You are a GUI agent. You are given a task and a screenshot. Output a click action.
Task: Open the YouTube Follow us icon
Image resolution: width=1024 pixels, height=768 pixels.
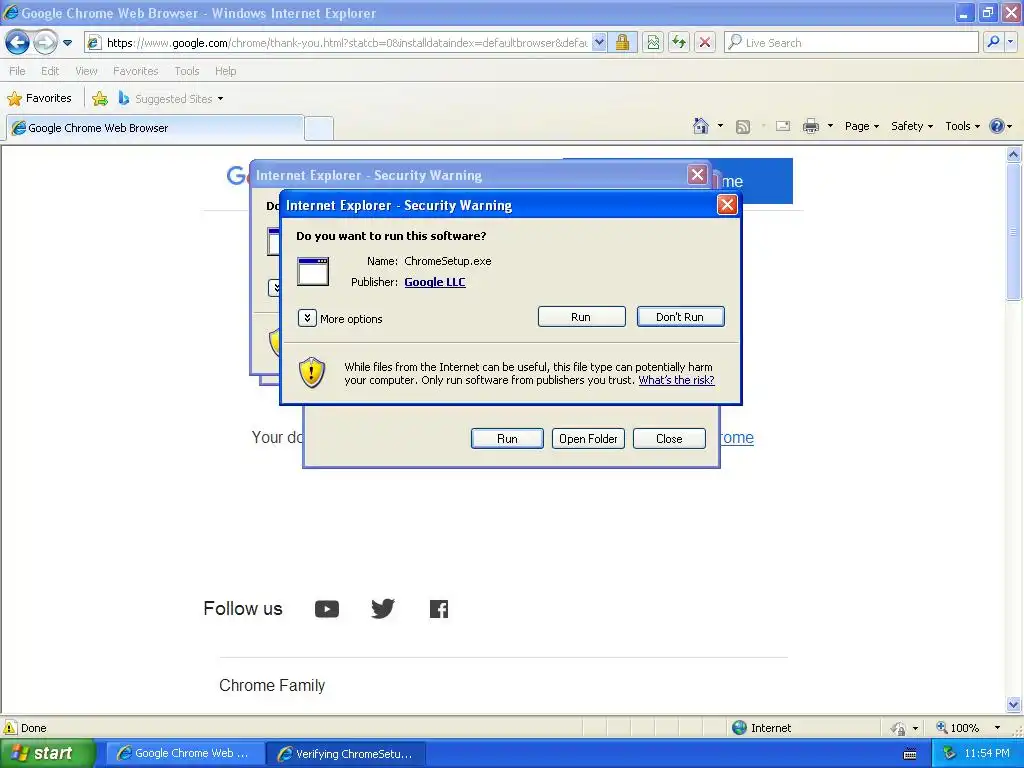[x=327, y=609]
